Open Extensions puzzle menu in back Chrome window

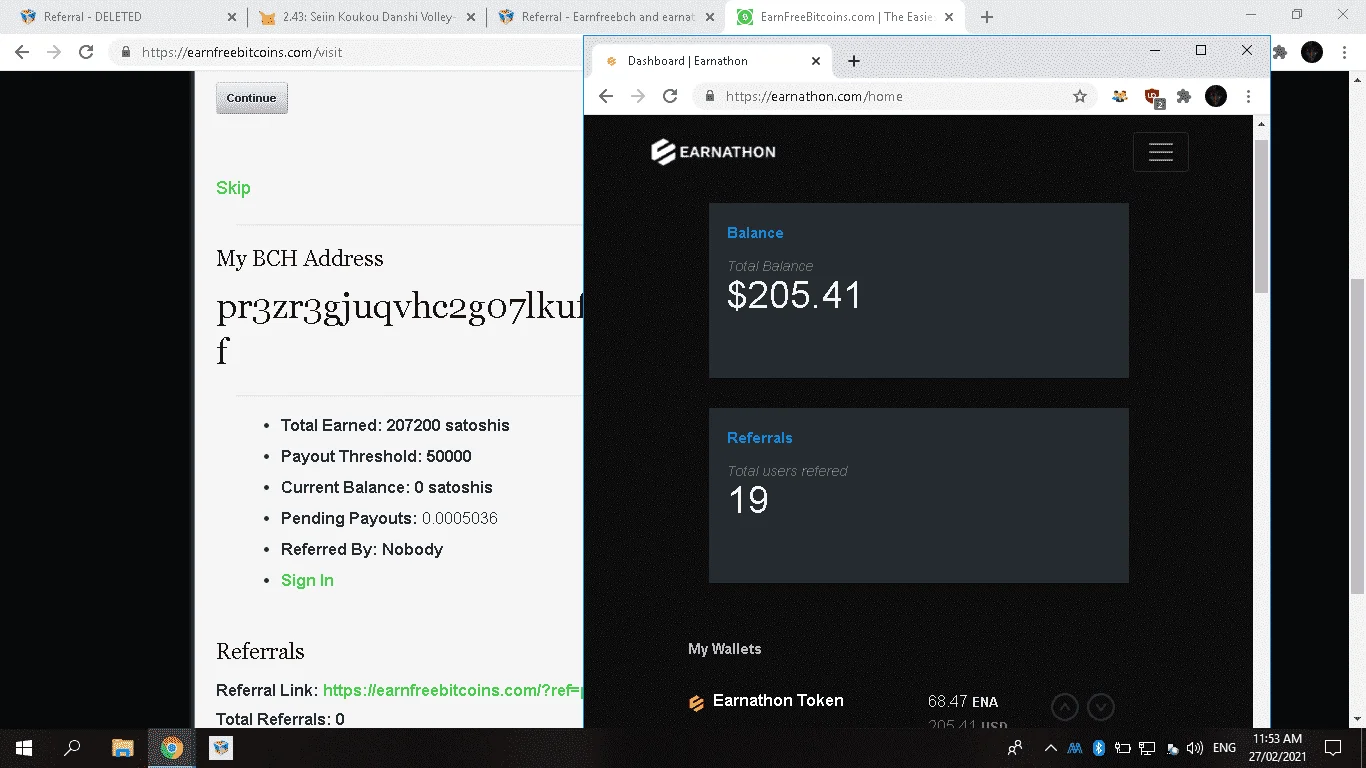click(x=1279, y=52)
